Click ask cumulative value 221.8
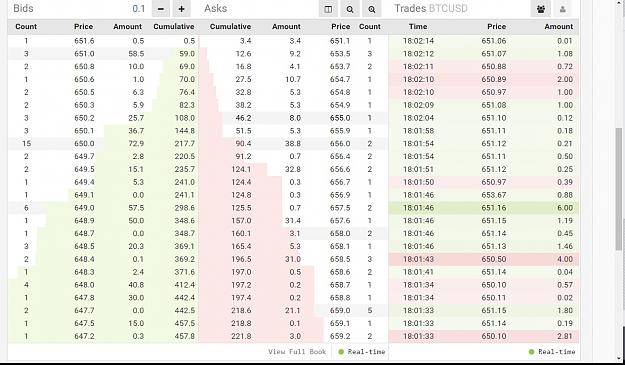The height and width of the screenshot is (365, 625). point(241,336)
